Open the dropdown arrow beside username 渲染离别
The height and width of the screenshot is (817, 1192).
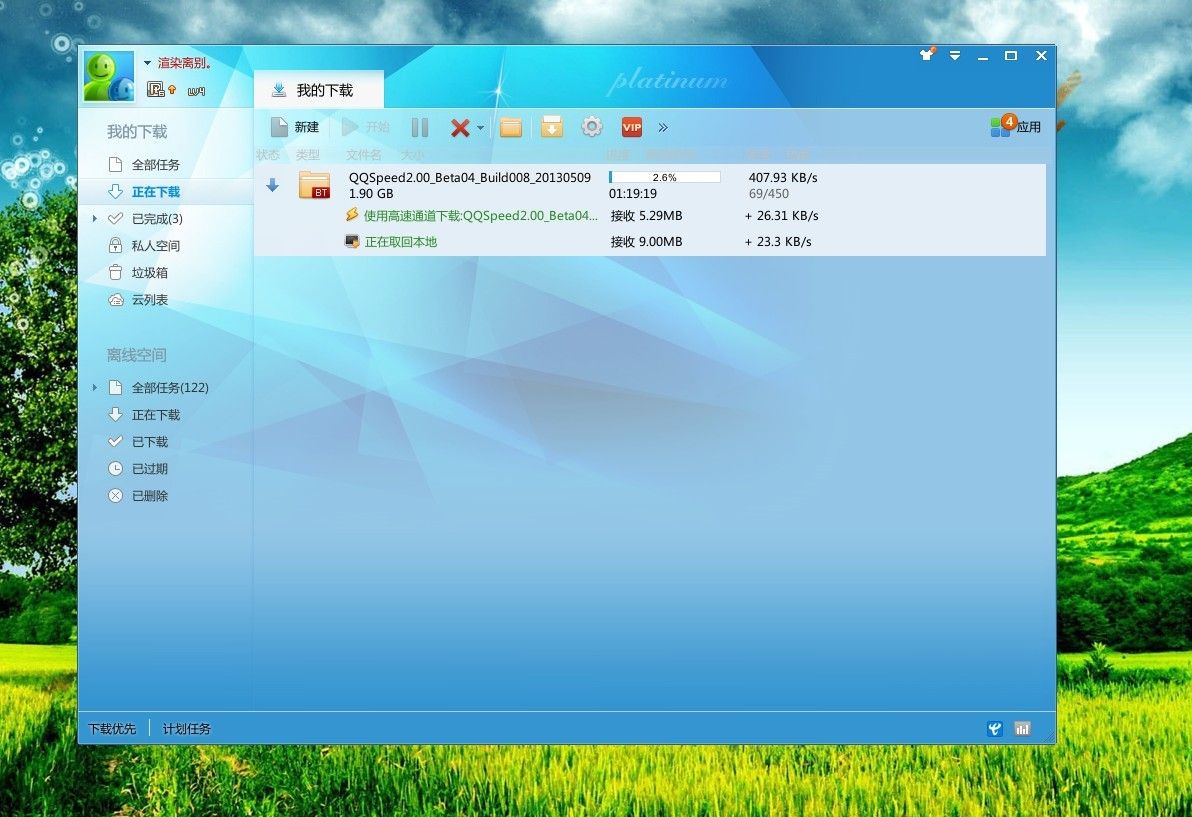147,63
